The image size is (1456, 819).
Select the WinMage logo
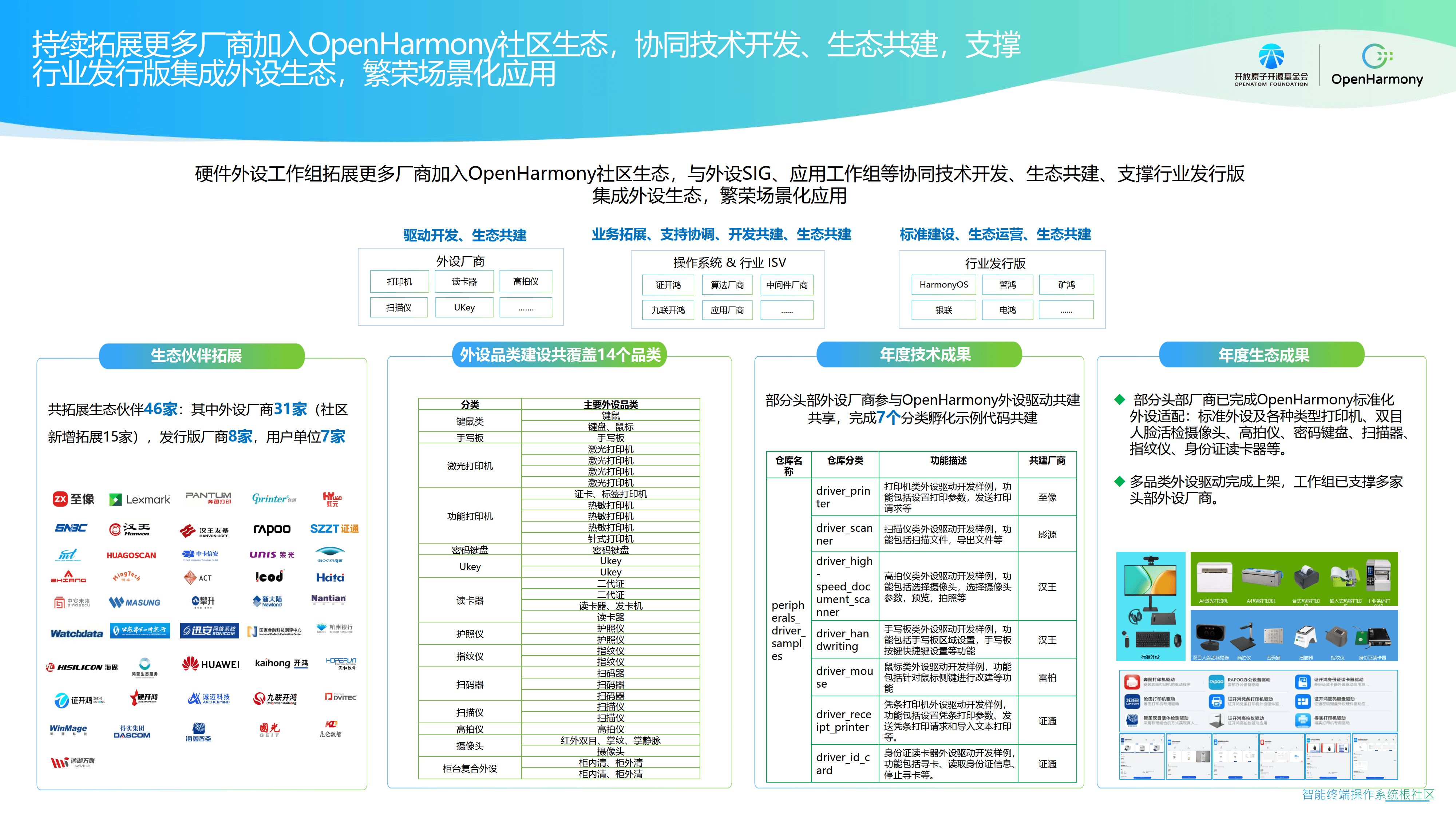pyautogui.click(x=68, y=730)
